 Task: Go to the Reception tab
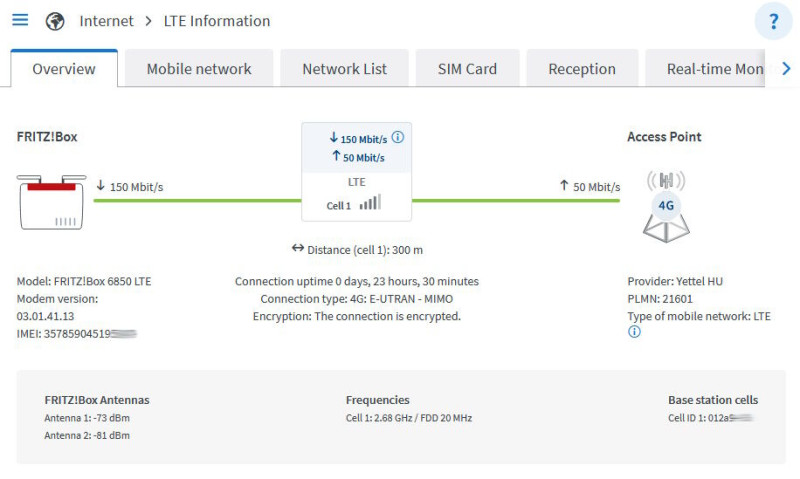tap(582, 69)
